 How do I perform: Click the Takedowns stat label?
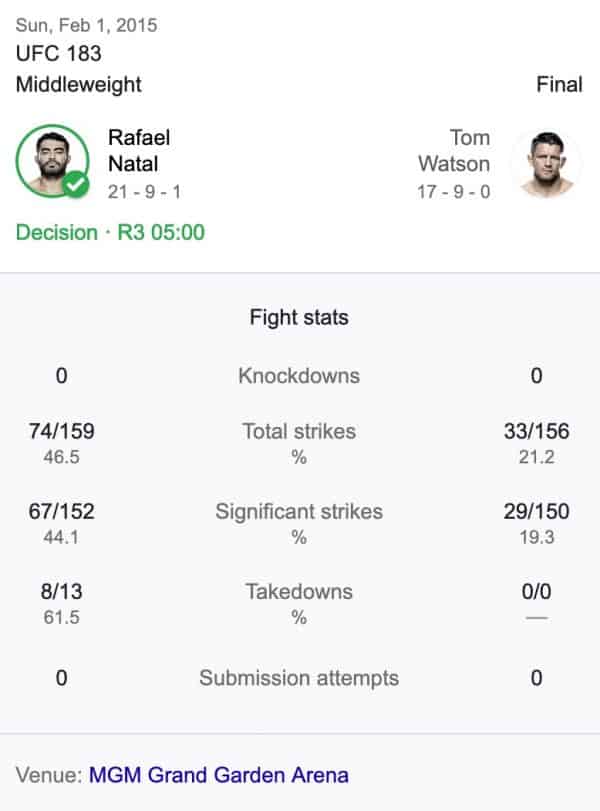299,592
